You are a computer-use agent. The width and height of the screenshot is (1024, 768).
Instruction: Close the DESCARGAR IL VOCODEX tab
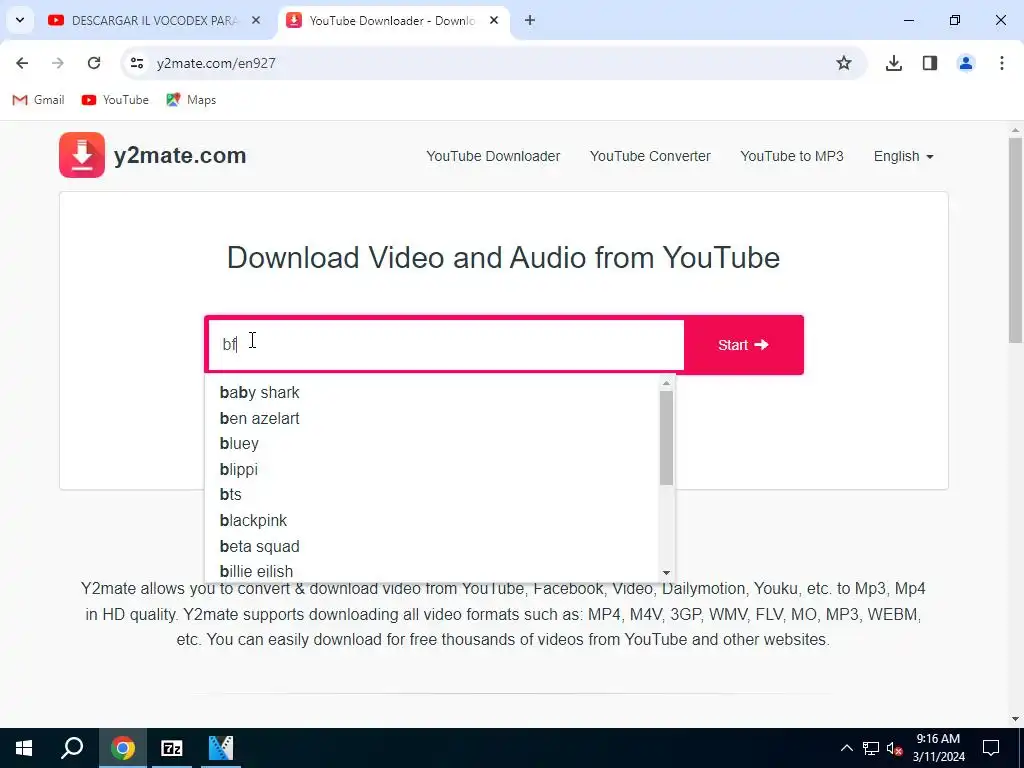(x=256, y=21)
